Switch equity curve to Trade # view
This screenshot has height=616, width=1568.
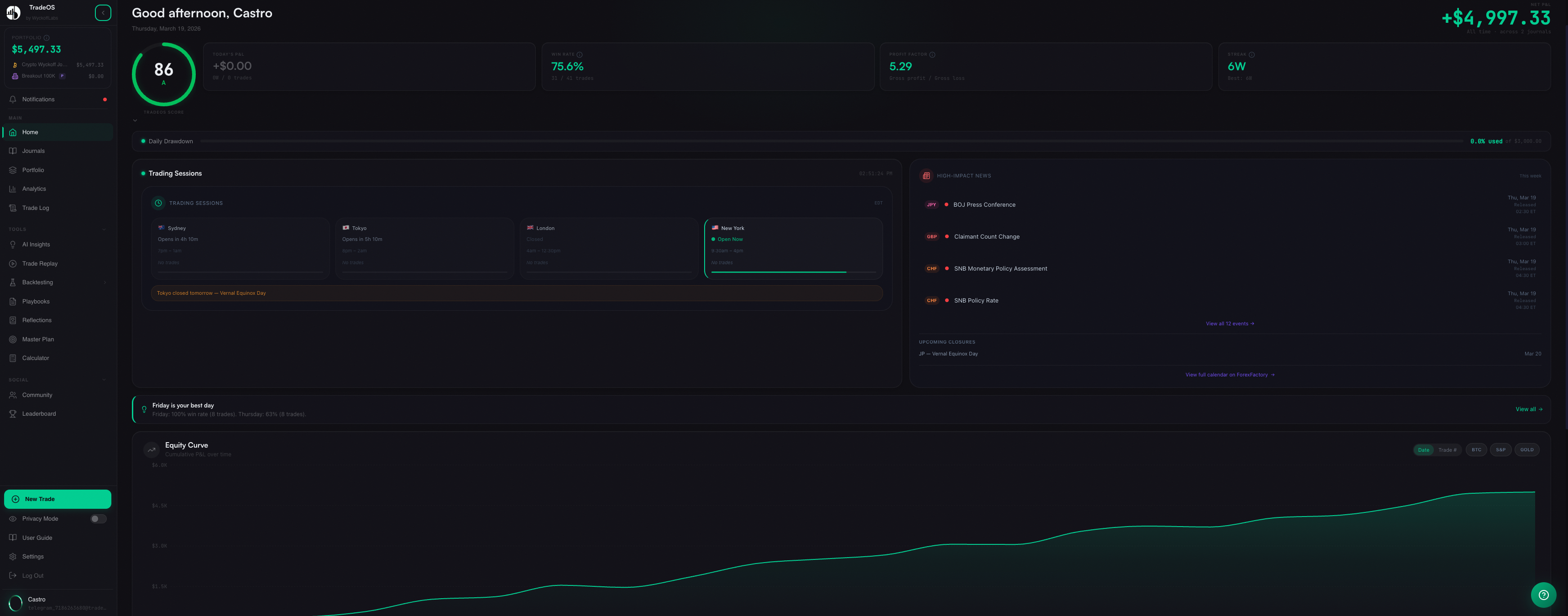pos(1447,449)
